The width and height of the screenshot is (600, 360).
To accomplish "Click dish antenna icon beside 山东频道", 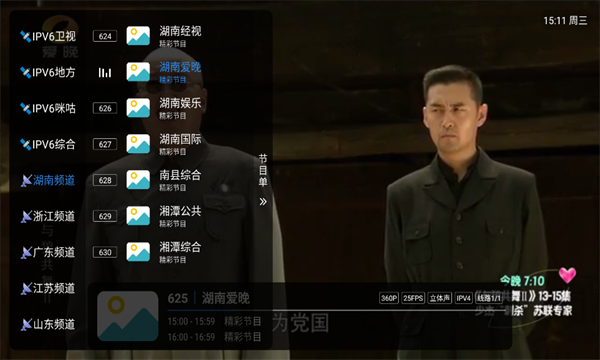I will 26,324.
